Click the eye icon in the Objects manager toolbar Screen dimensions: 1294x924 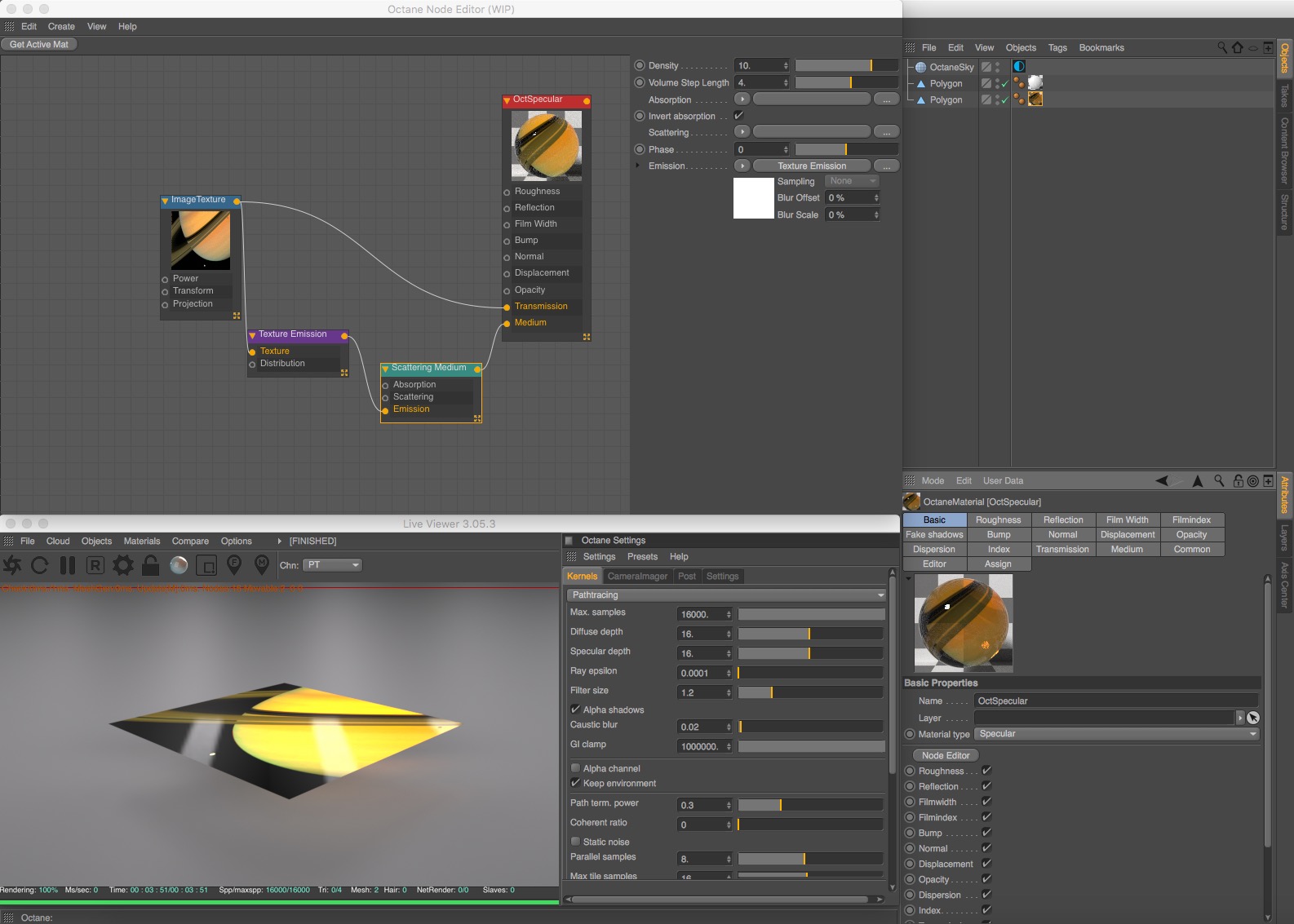click(1253, 48)
